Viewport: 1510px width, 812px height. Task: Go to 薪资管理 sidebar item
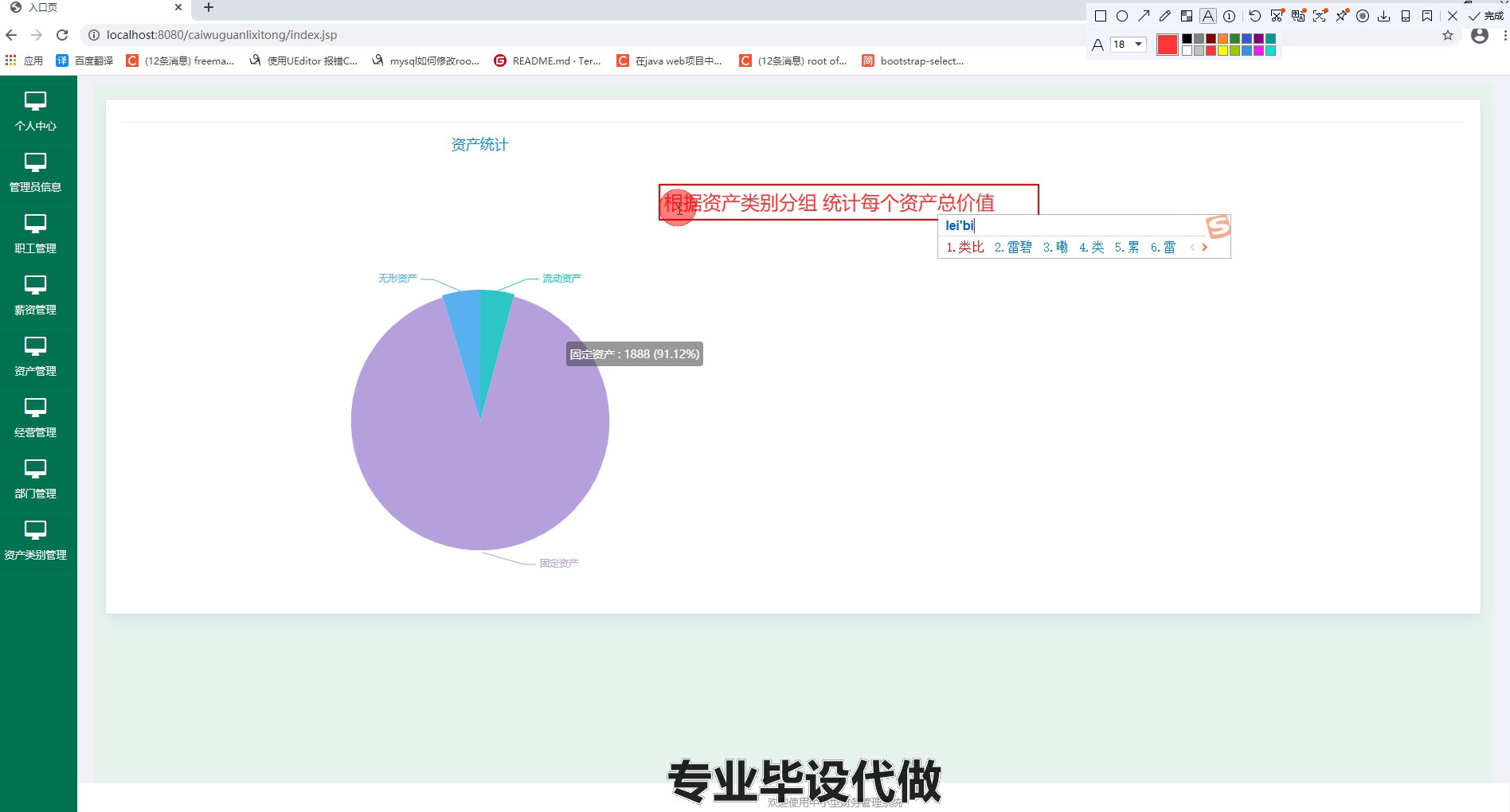pos(35,296)
